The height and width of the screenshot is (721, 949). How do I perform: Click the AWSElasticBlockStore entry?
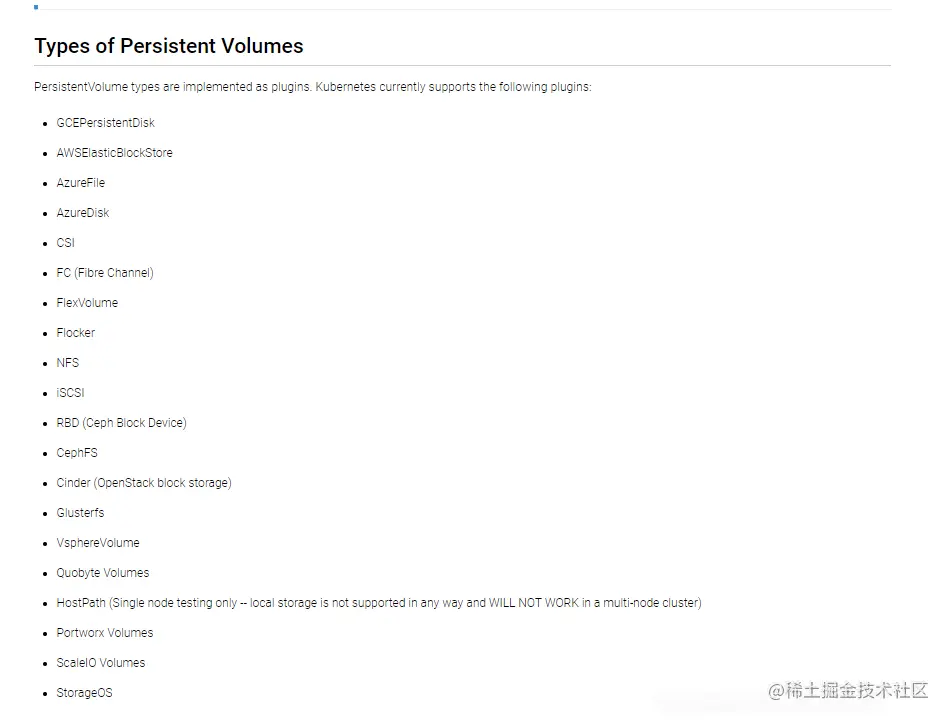[x=114, y=153]
